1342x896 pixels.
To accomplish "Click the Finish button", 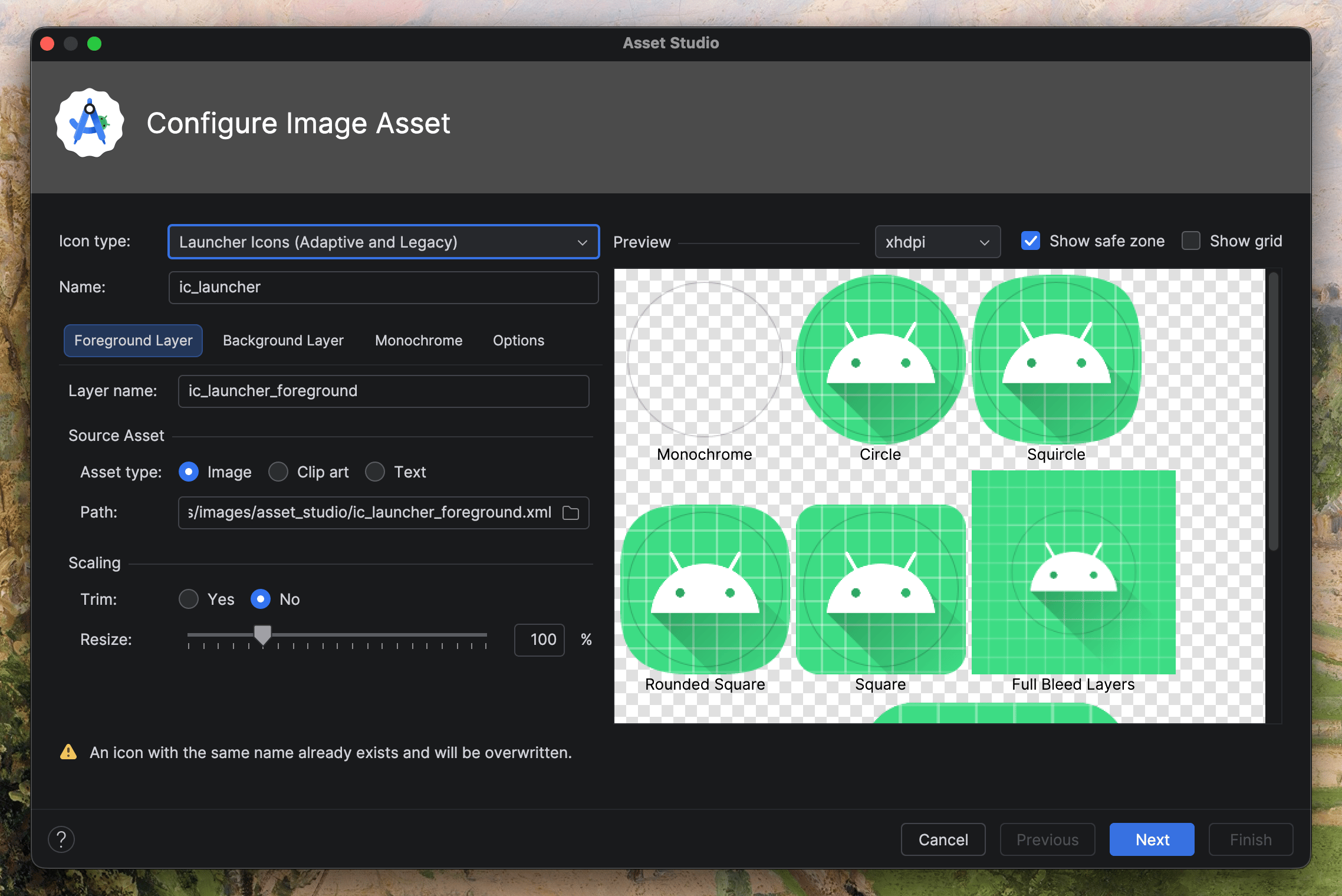I will (x=1251, y=839).
